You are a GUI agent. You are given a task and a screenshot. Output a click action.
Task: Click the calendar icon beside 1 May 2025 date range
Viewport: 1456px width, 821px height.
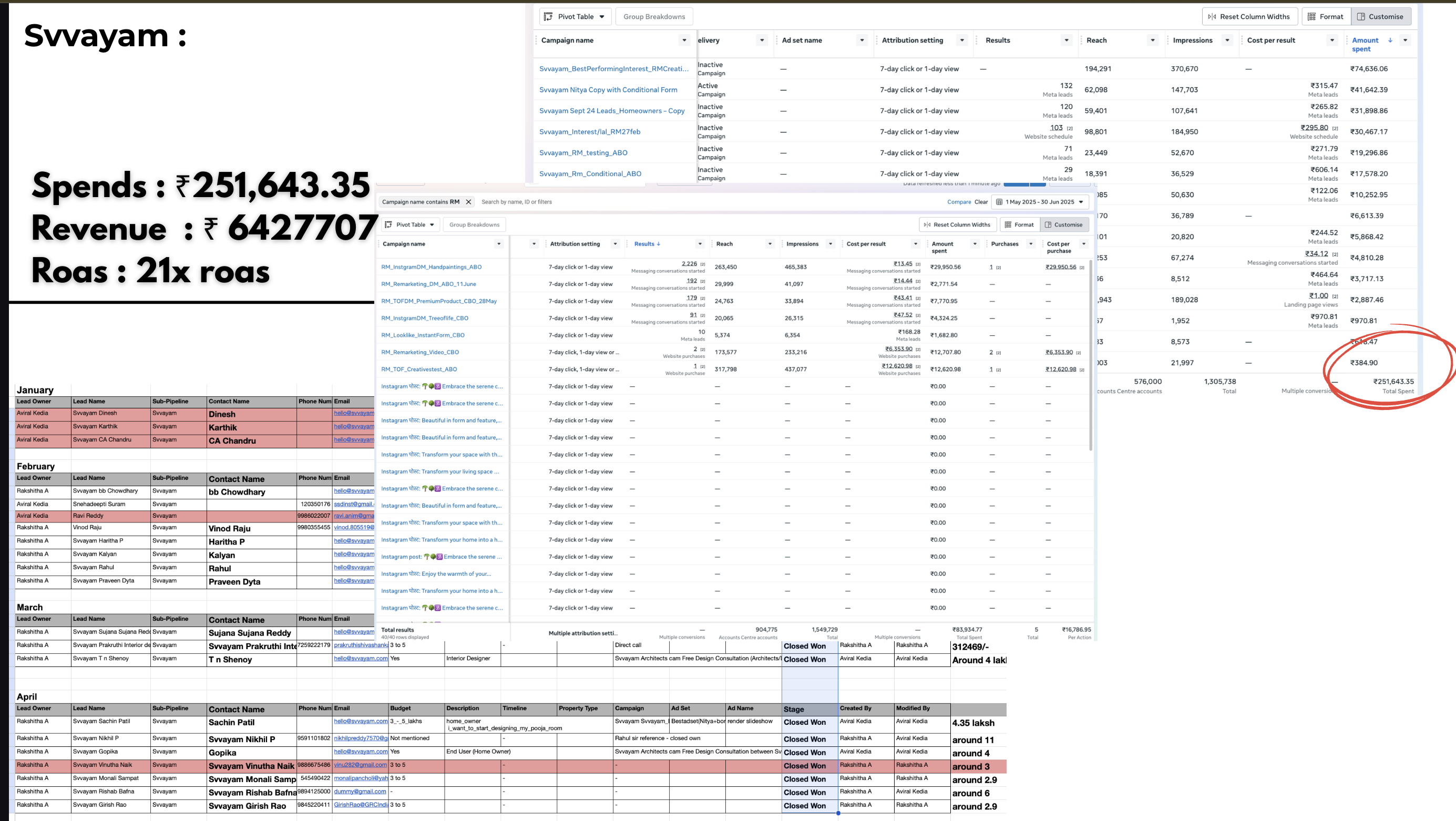[x=999, y=202]
